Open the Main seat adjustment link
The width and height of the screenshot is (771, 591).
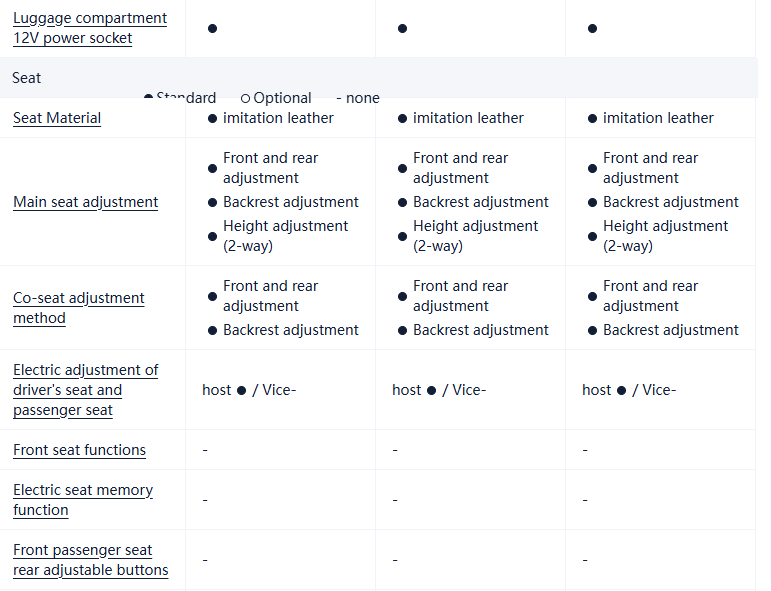click(86, 202)
